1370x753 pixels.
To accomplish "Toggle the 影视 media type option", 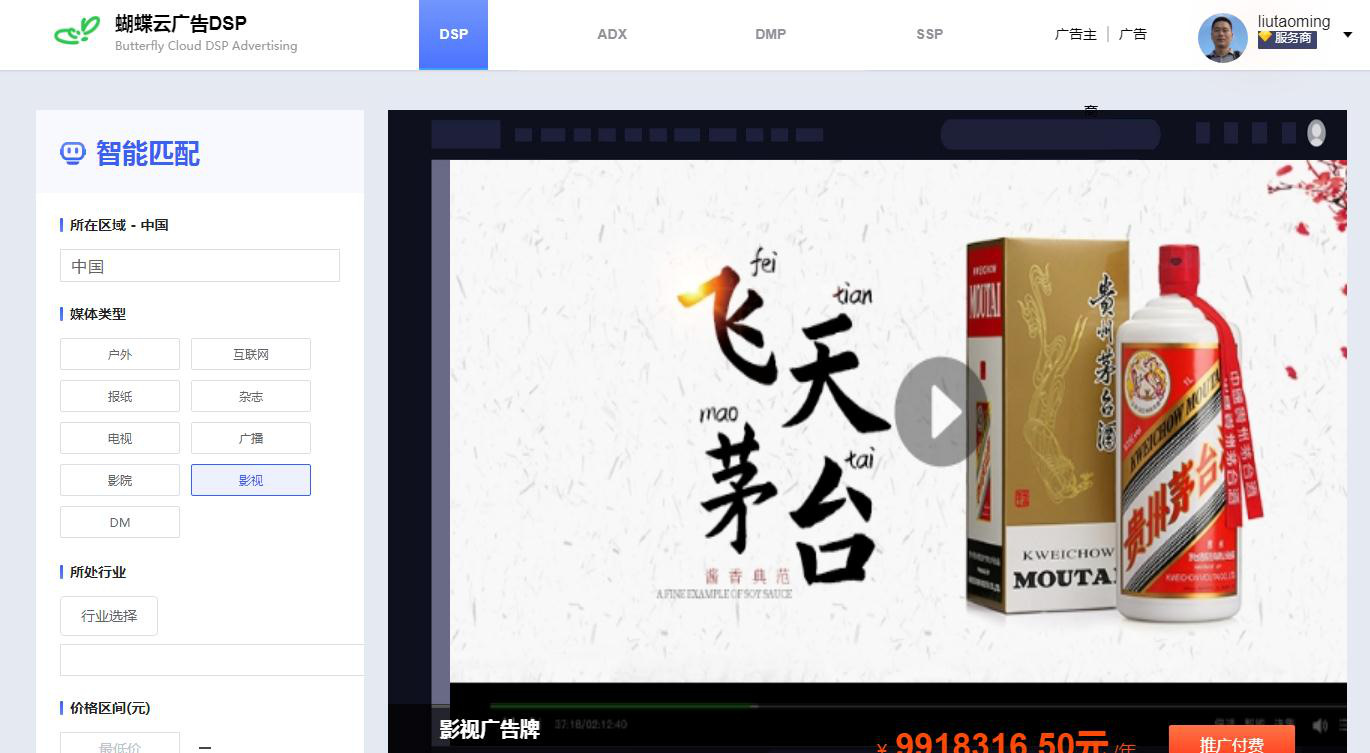I will [x=251, y=480].
